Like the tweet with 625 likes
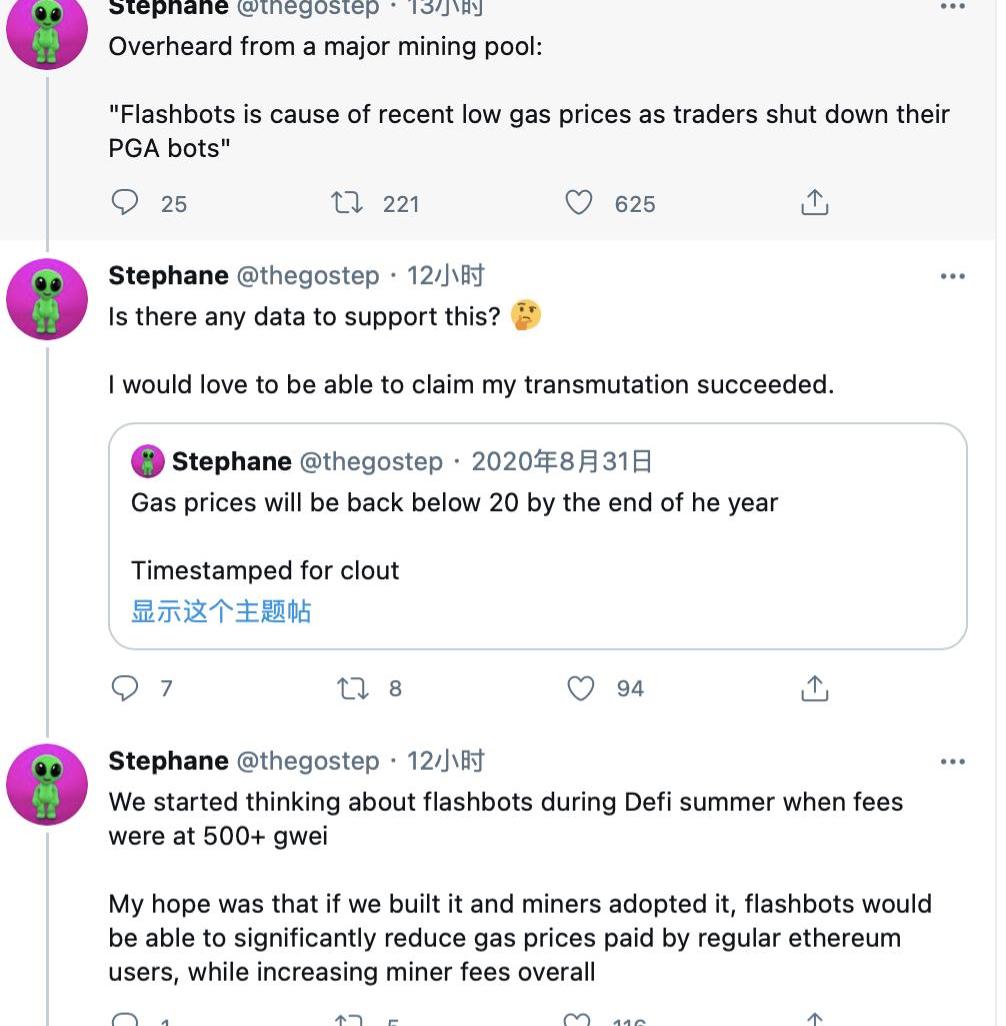The height and width of the screenshot is (1026, 1006). tap(579, 203)
